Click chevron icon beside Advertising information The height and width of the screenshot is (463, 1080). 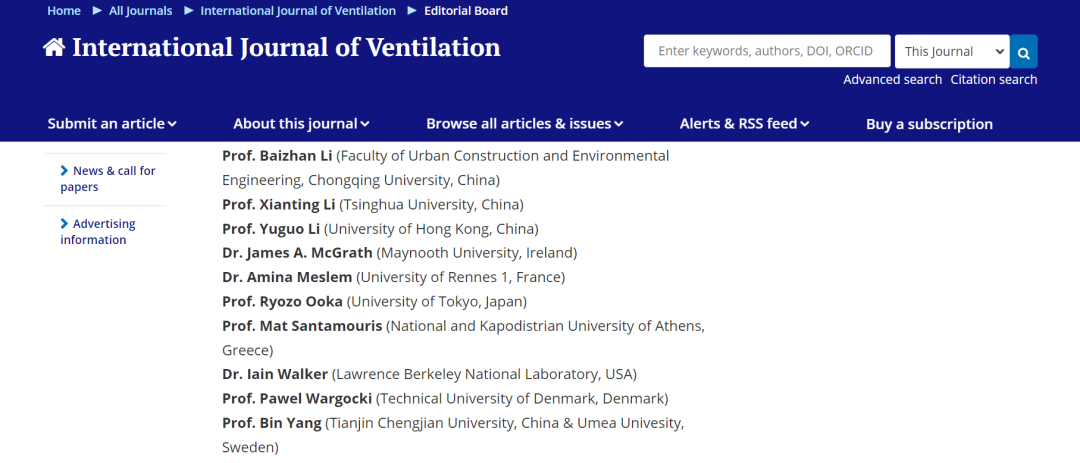tap(65, 224)
